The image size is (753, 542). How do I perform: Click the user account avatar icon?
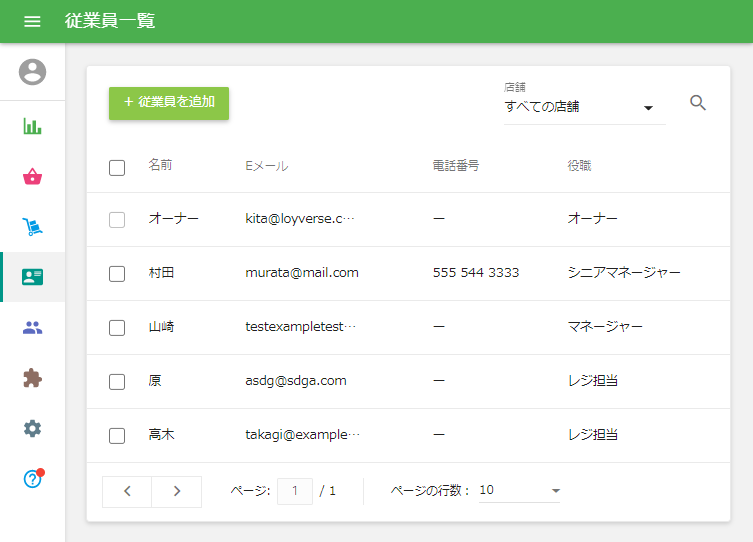33,72
